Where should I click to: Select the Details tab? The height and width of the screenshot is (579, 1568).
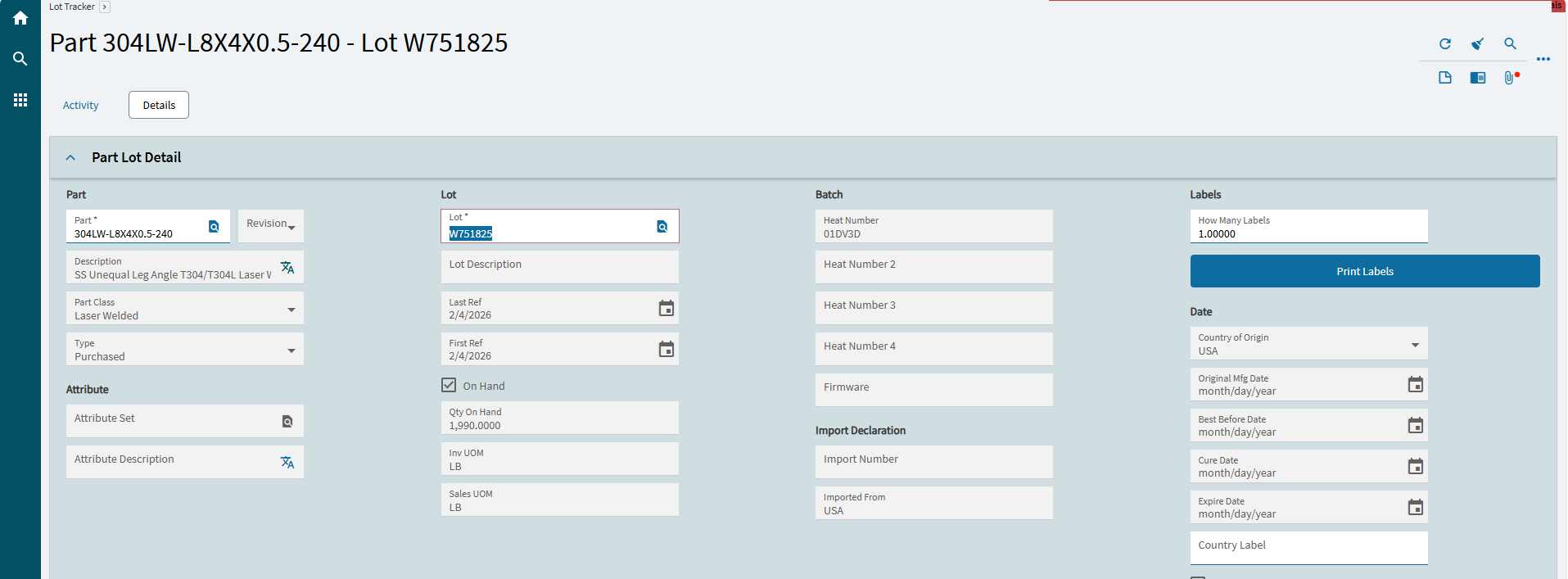coord(159,106)
